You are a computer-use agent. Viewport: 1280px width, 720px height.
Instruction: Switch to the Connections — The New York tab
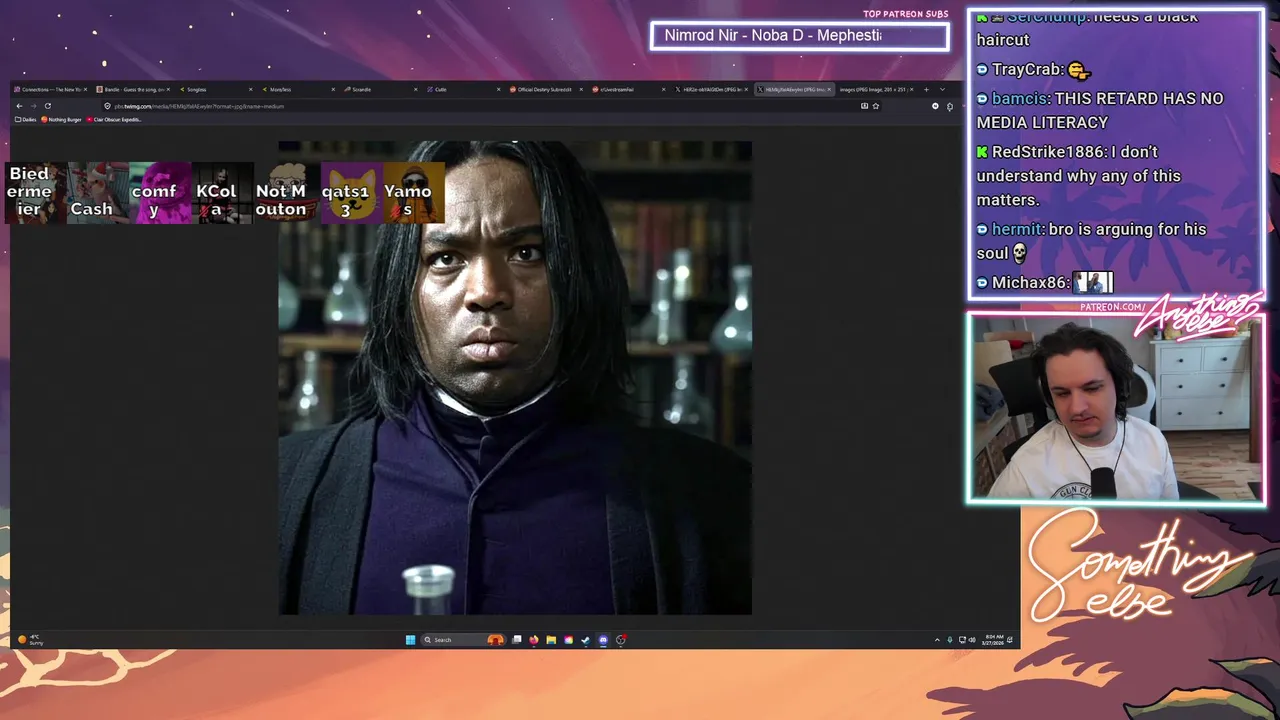(50, 89)
